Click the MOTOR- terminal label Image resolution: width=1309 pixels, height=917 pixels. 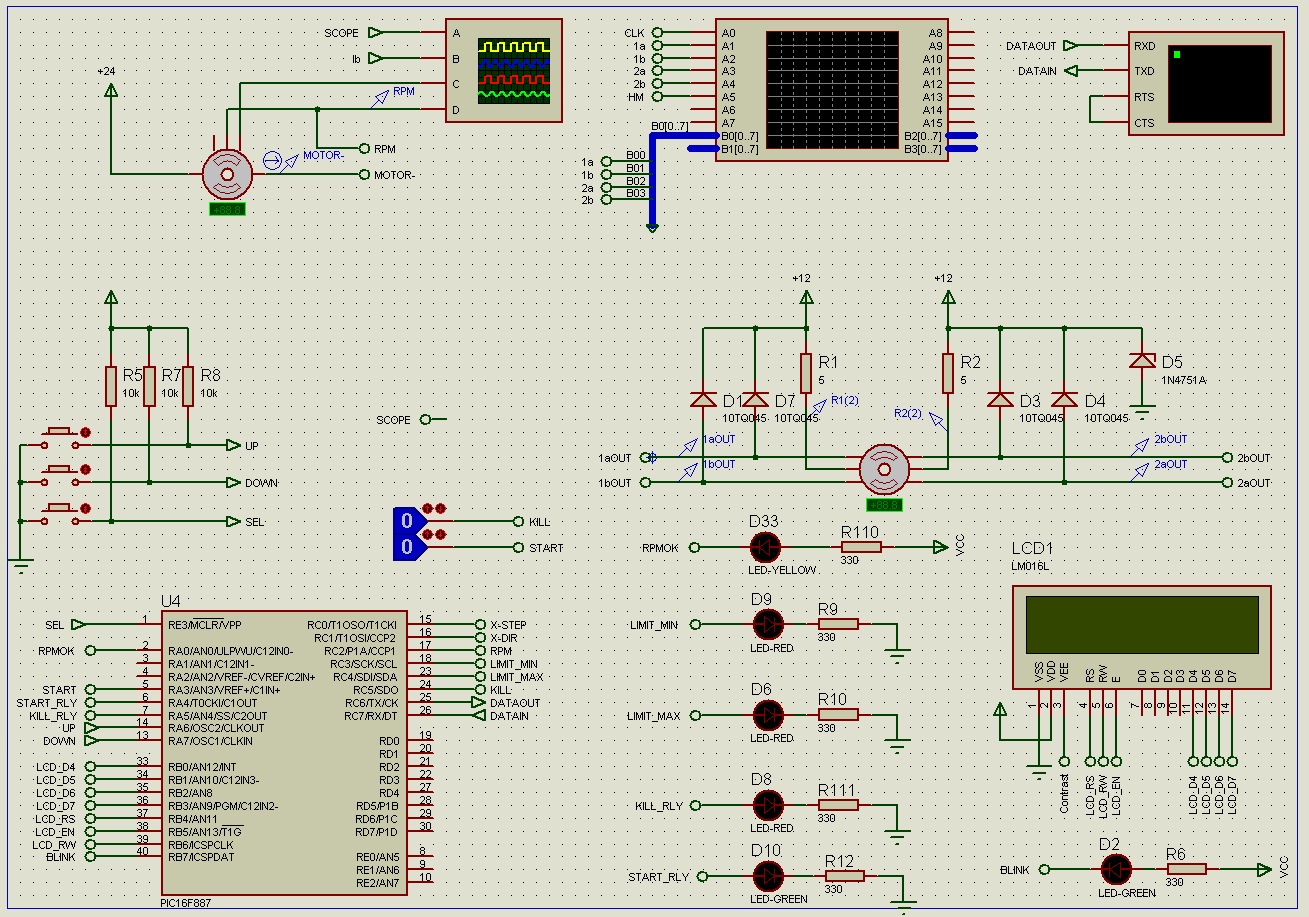[394, 175]
